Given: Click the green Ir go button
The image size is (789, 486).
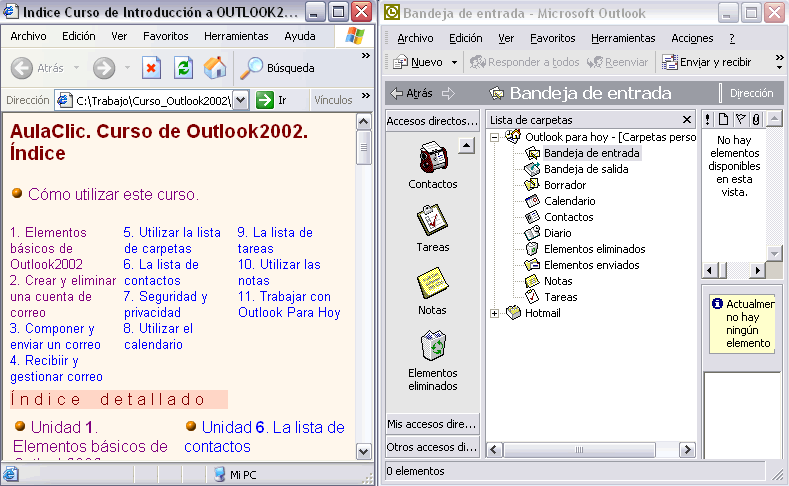Looking at the screenshot, I should point(271,100).
